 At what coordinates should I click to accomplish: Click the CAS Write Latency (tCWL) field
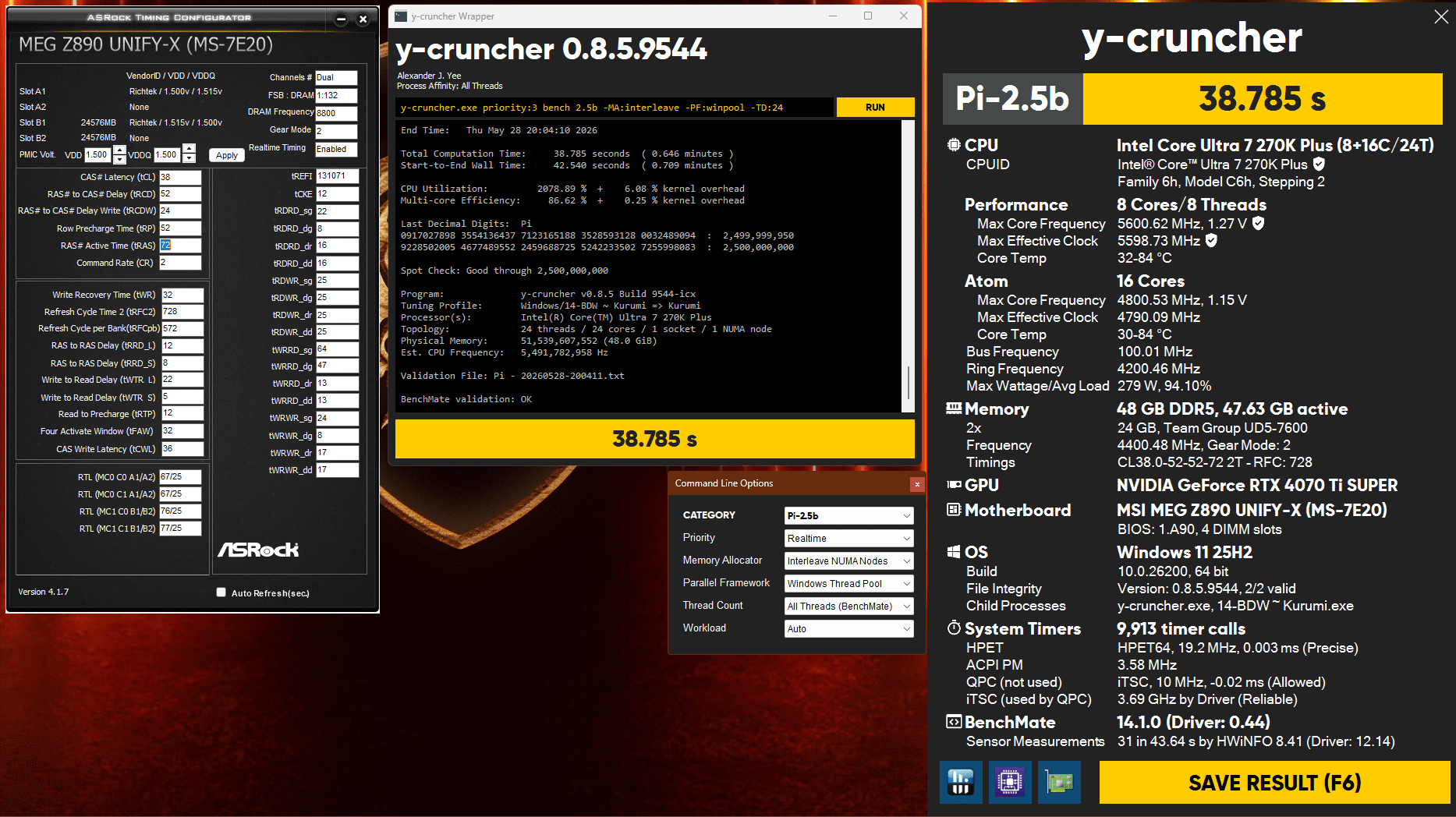[182, 449]
